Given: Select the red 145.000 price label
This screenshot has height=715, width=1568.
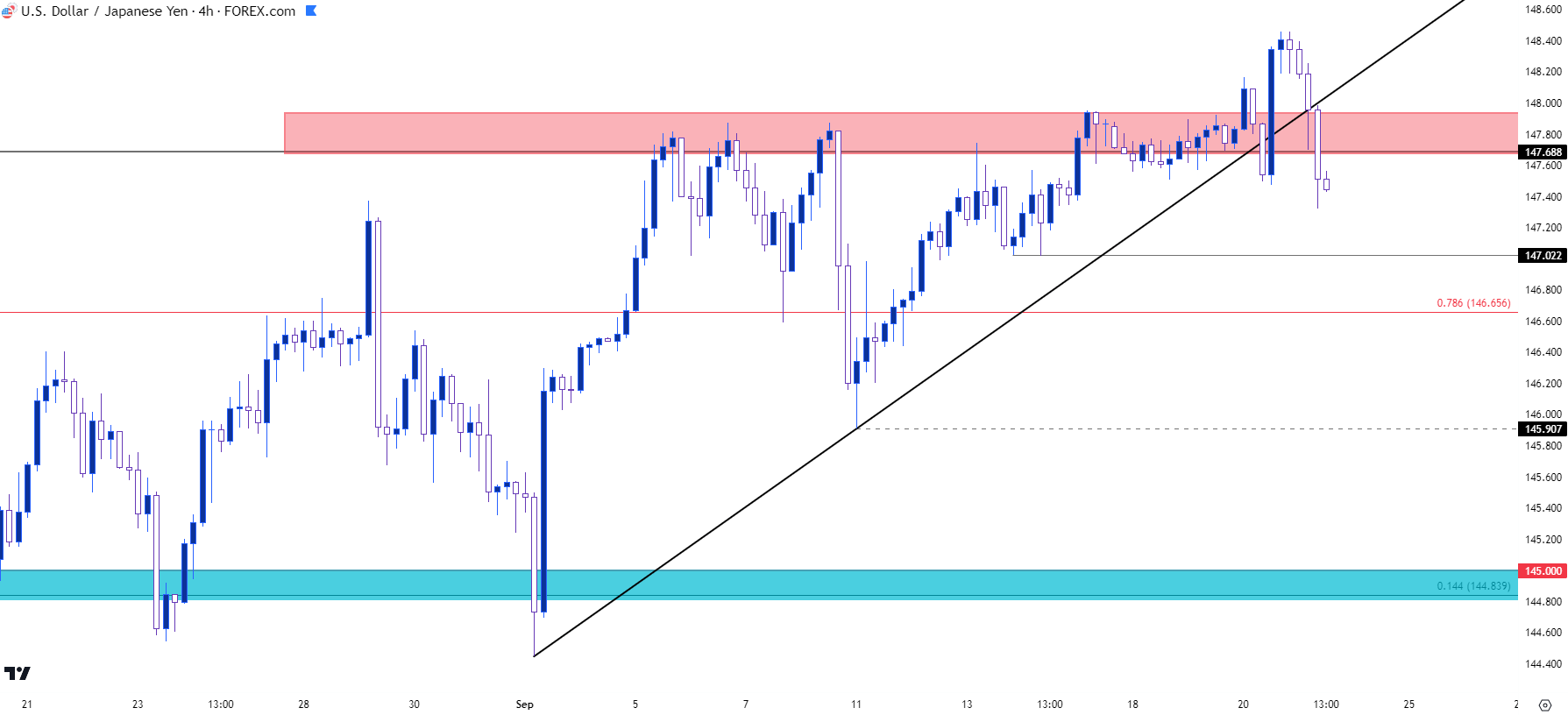Looking at the screenshot, I should 1543,571.
